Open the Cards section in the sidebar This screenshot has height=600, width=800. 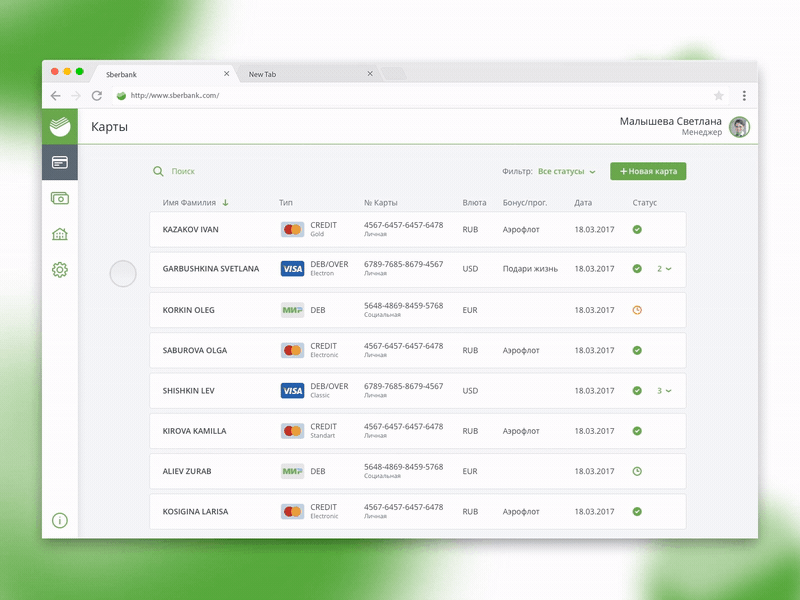[60, 162]
